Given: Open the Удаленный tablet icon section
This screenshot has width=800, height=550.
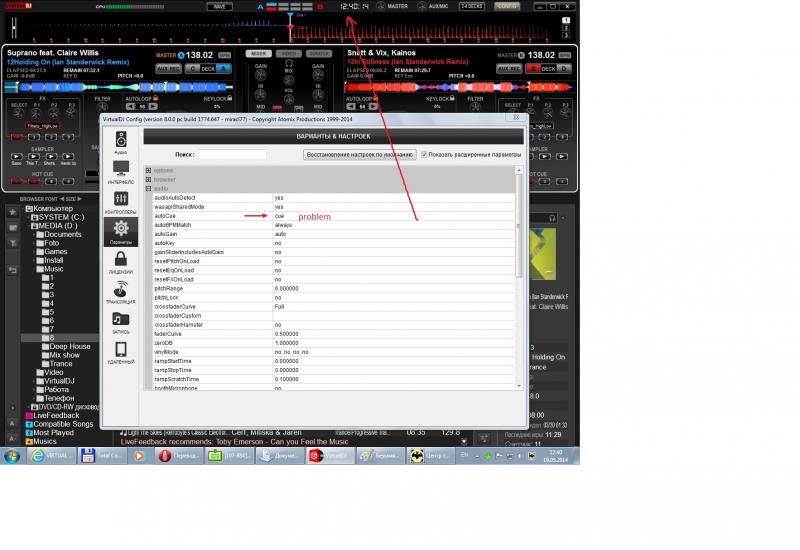Looking at the screenshot, I should 121,349.
